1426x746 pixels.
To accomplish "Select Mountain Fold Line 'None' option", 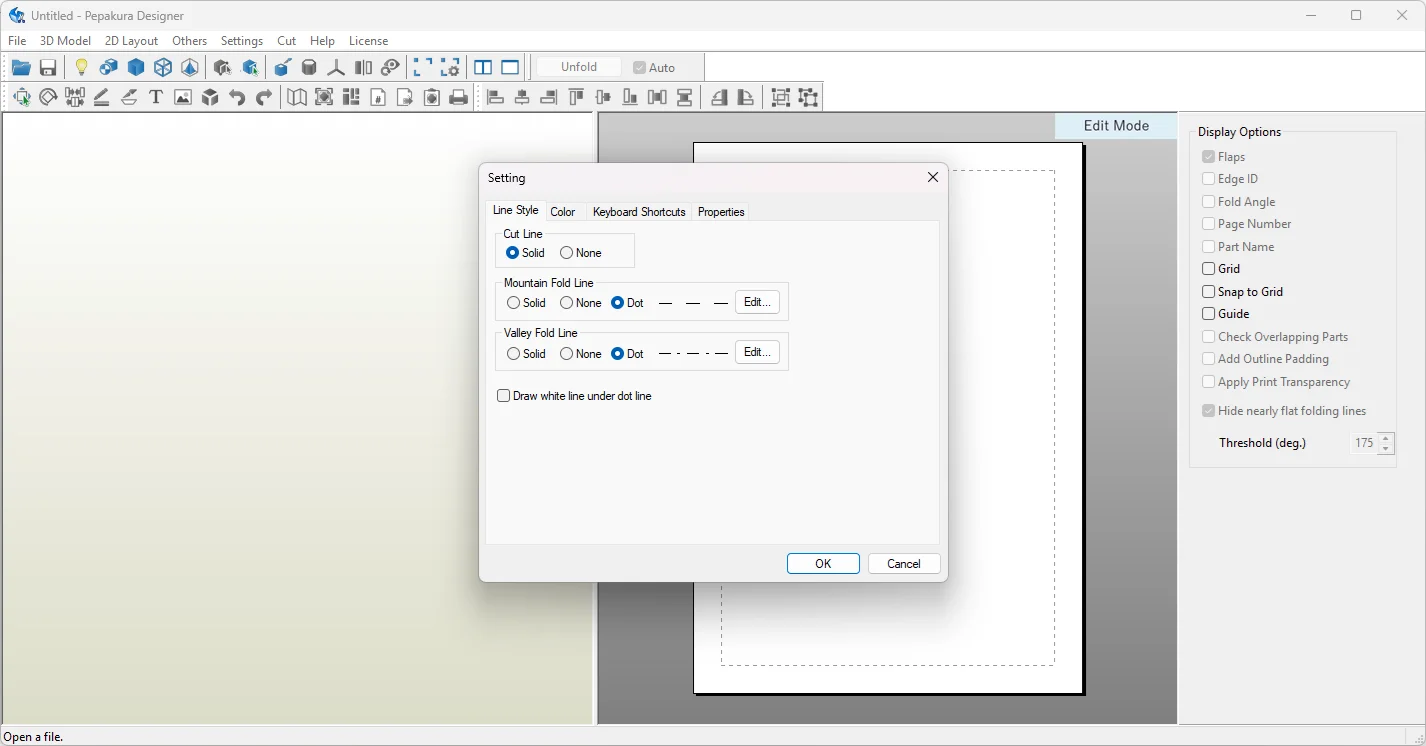I will [581, 303].
